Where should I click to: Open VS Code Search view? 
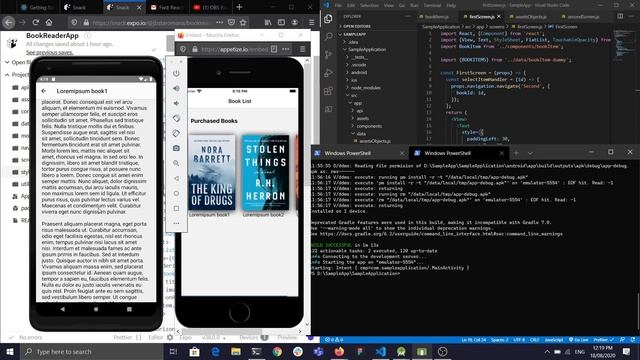point(329,36)
